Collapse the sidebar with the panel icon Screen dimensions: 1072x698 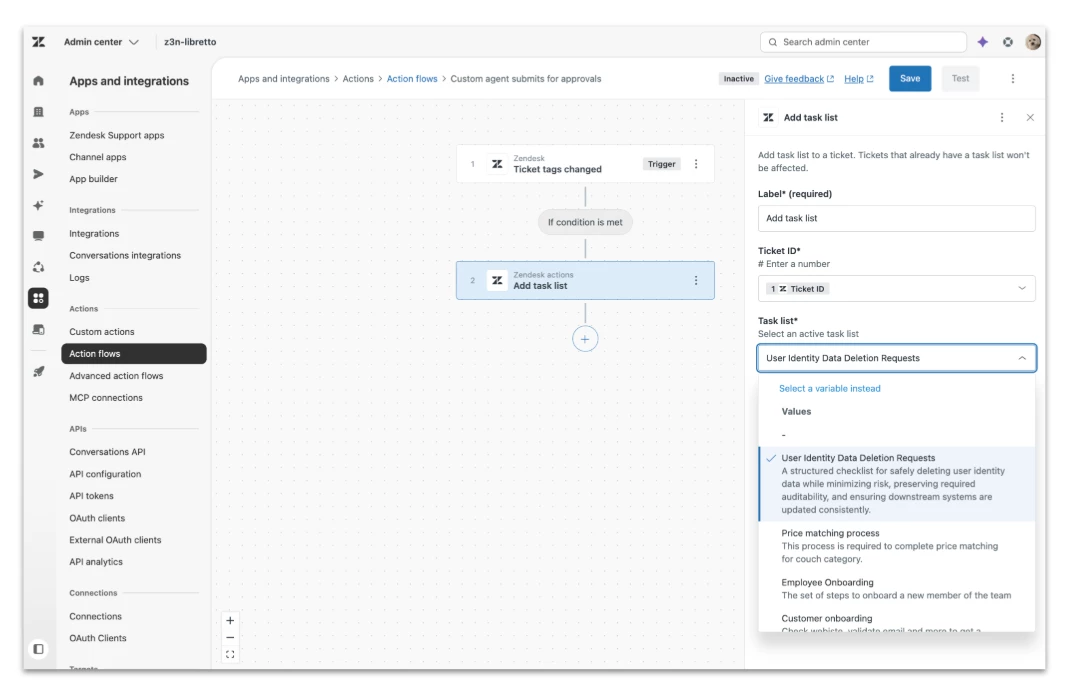coord(38,649)
